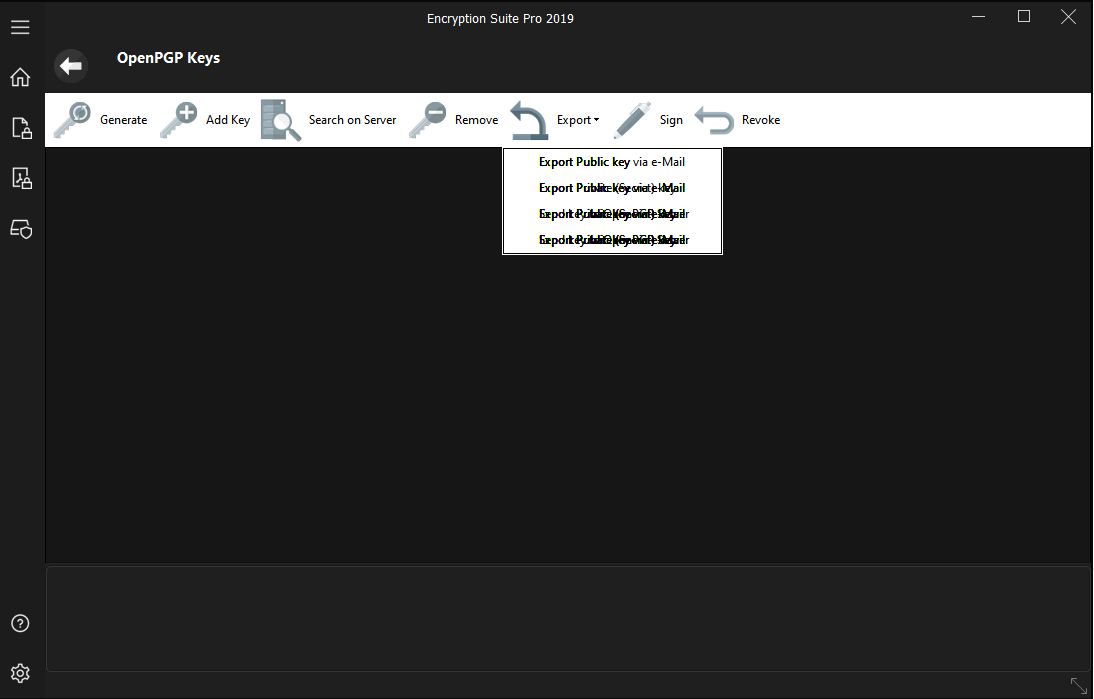Viewport: 1094px width, 699px height.
Task: Collapse the Export dropdown
Action: 555,120
